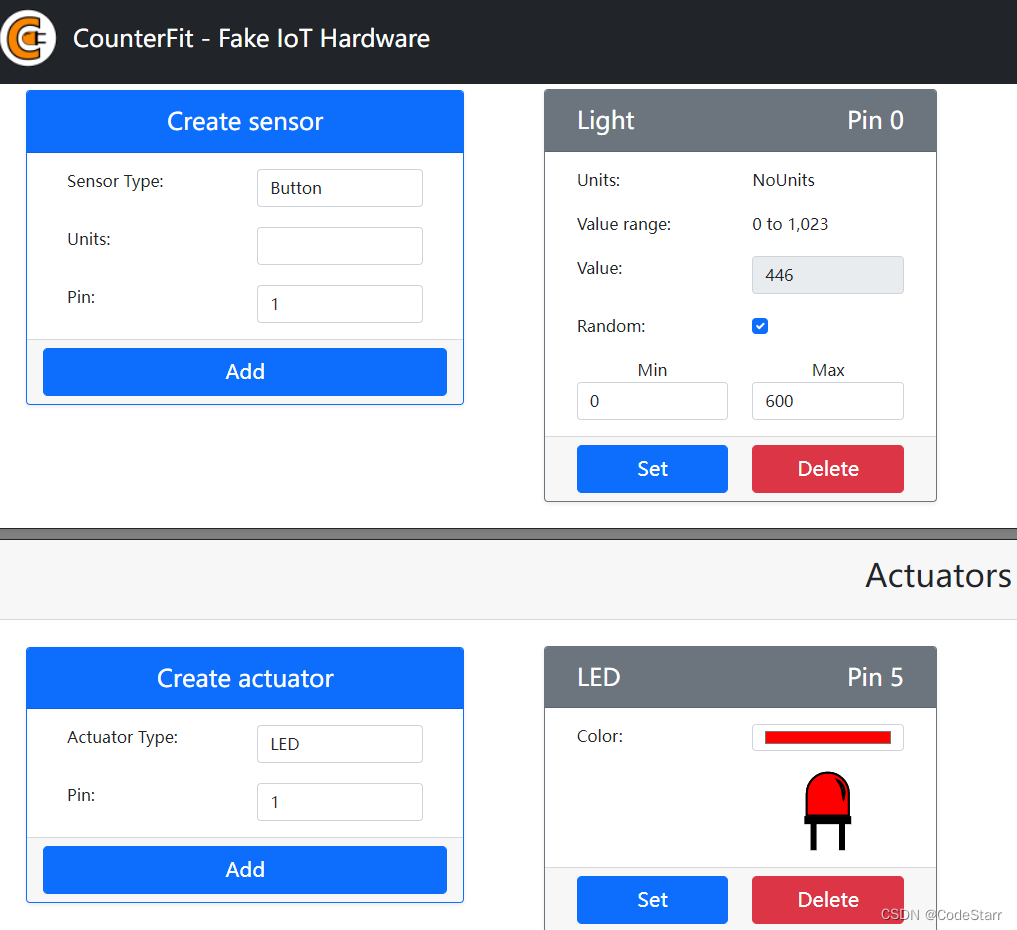
Task: Click the Actuators section heading
Action: 938,576
